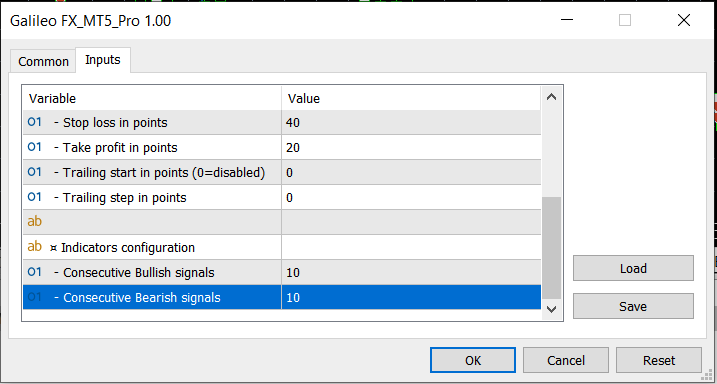Select the Consecutive Bullish signals value cell
This screenshot has height=384, width=717.
[x=411, y=272]
